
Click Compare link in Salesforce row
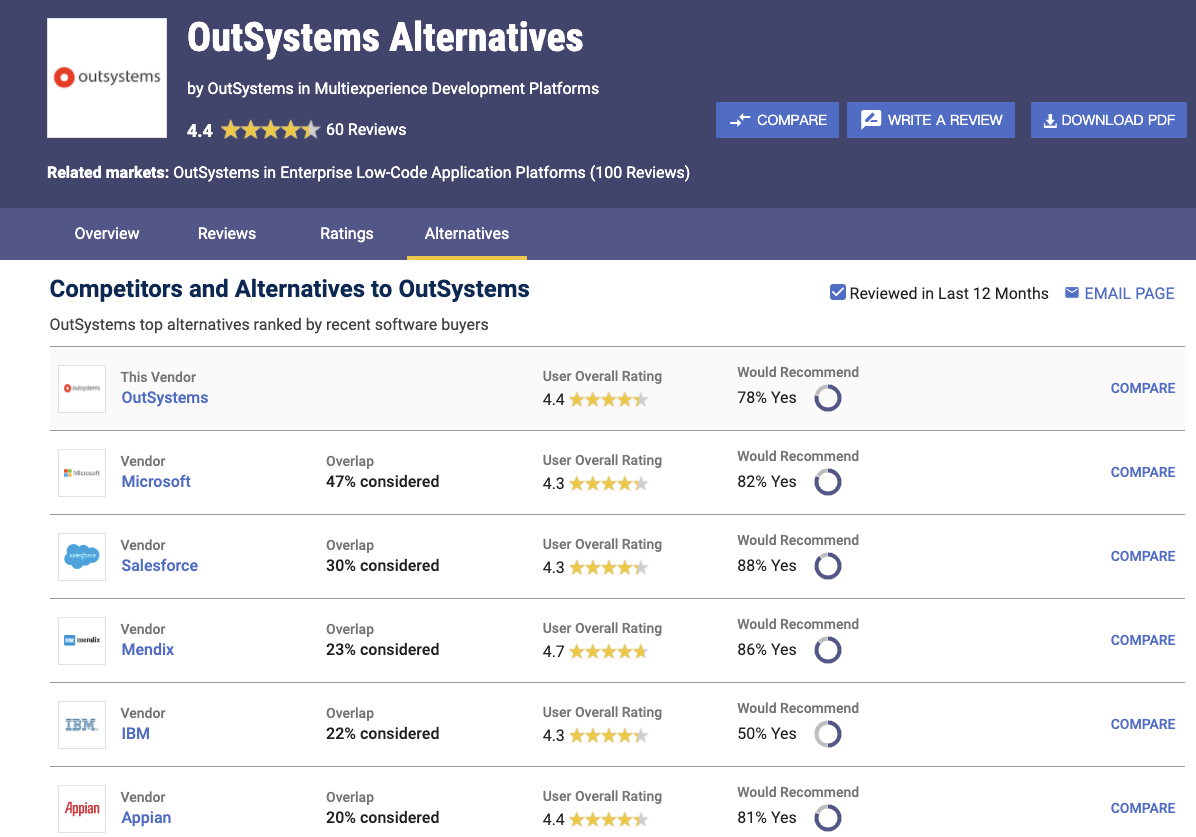click(x=1143, y=556)
